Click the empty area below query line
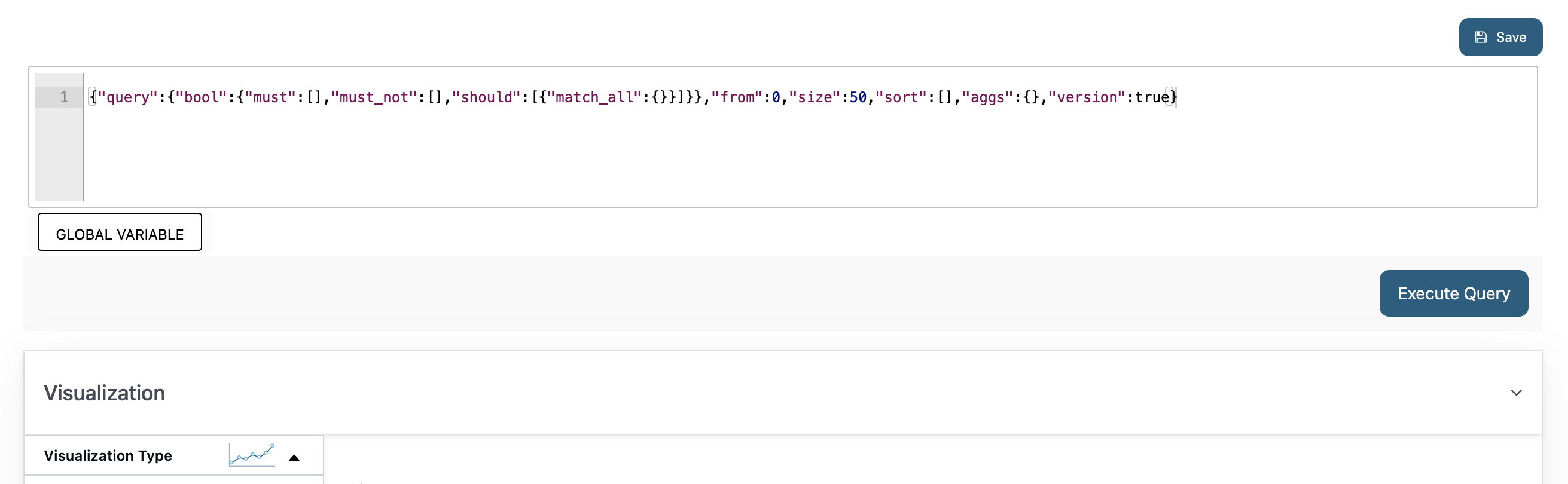This screenshot has width=1568, height=484. [810, 155]
